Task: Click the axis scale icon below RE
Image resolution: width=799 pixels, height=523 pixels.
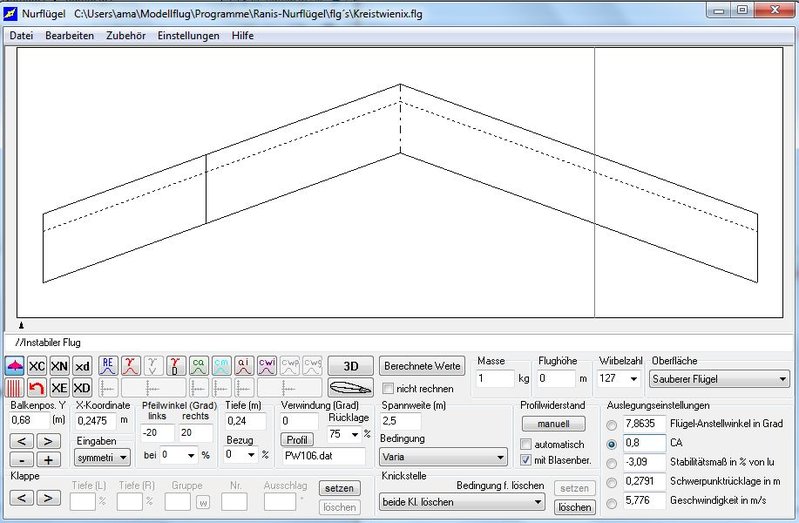Action: point(108,388)
